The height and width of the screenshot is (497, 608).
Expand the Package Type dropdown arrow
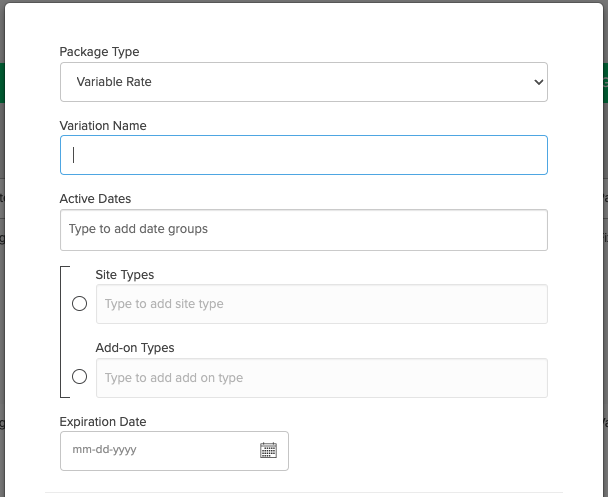coord(538,82)
